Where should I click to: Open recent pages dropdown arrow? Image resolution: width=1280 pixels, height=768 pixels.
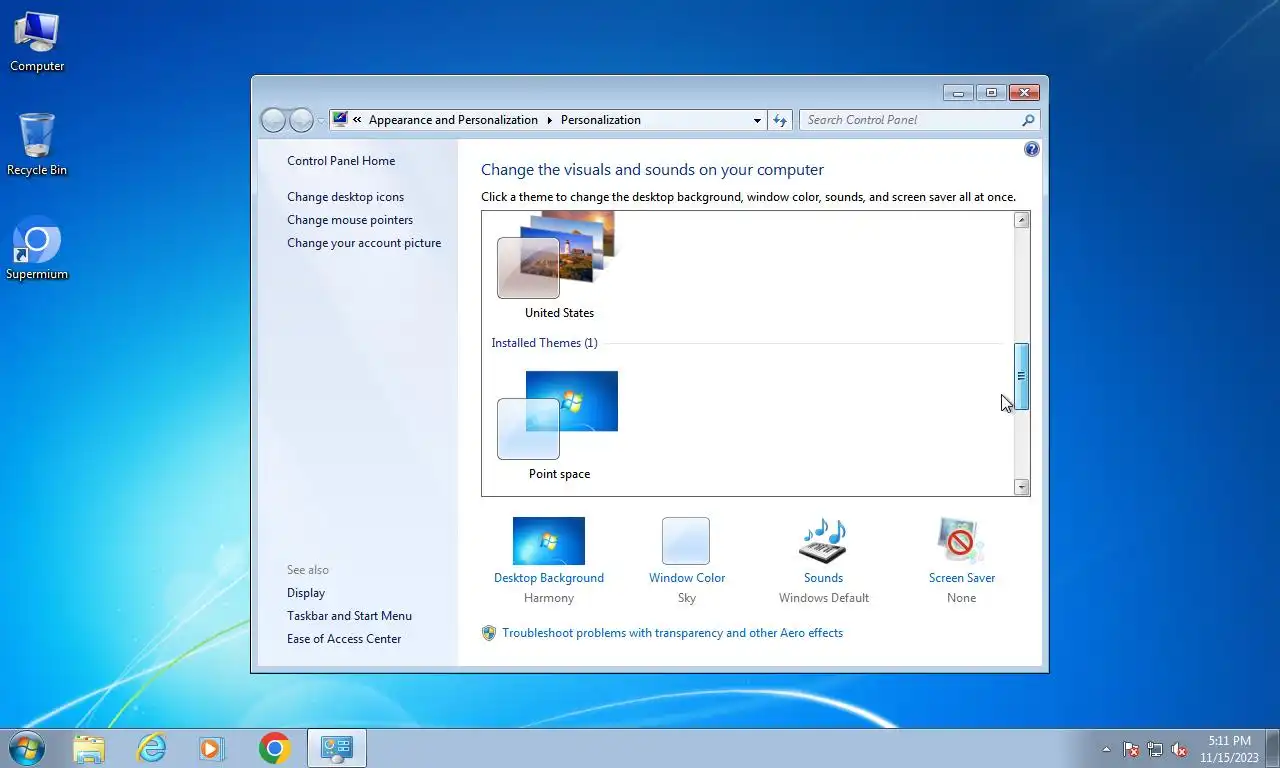(321, 121)
